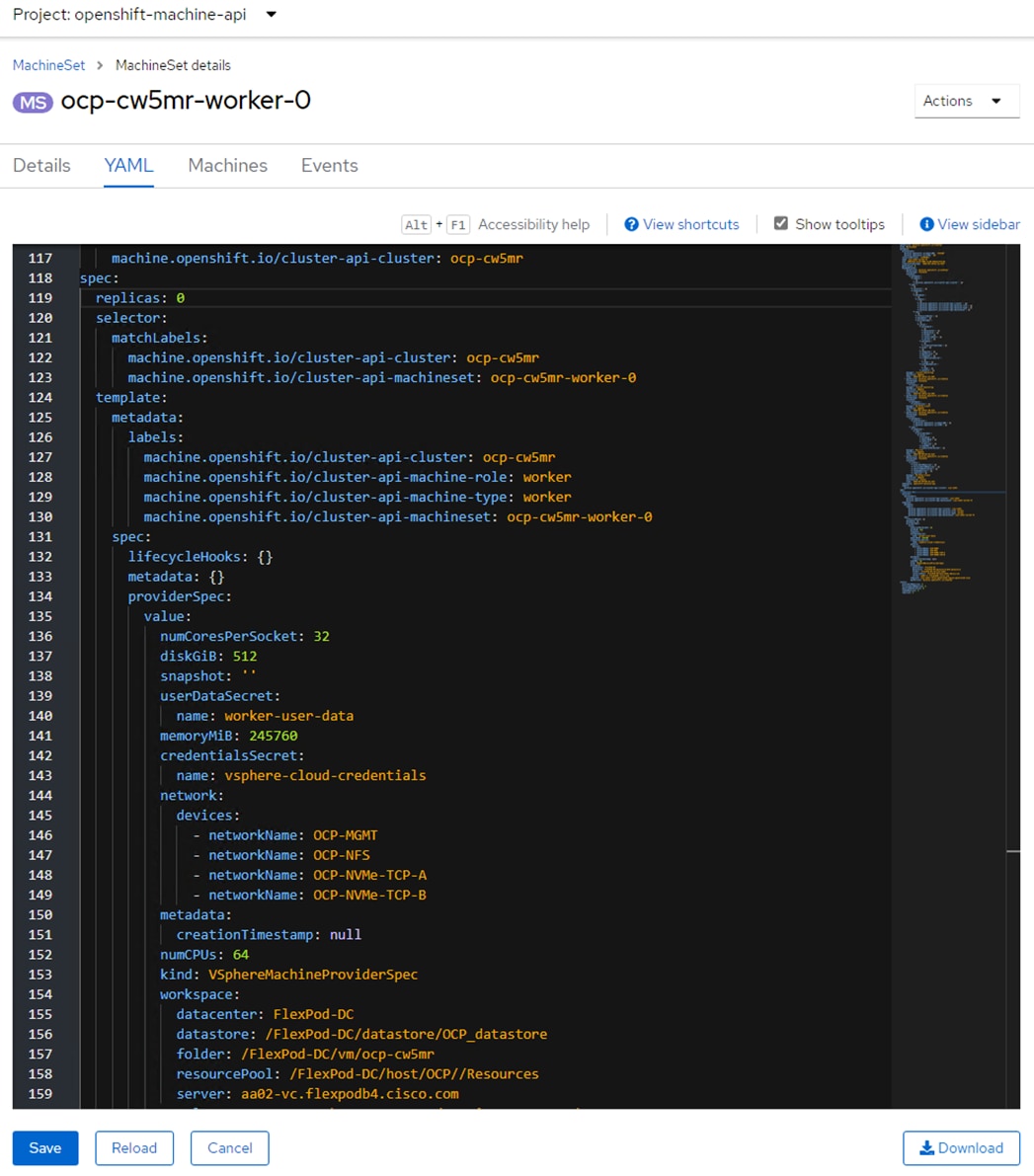
Task: Click the MS resource badge icon
Action: 33,102
